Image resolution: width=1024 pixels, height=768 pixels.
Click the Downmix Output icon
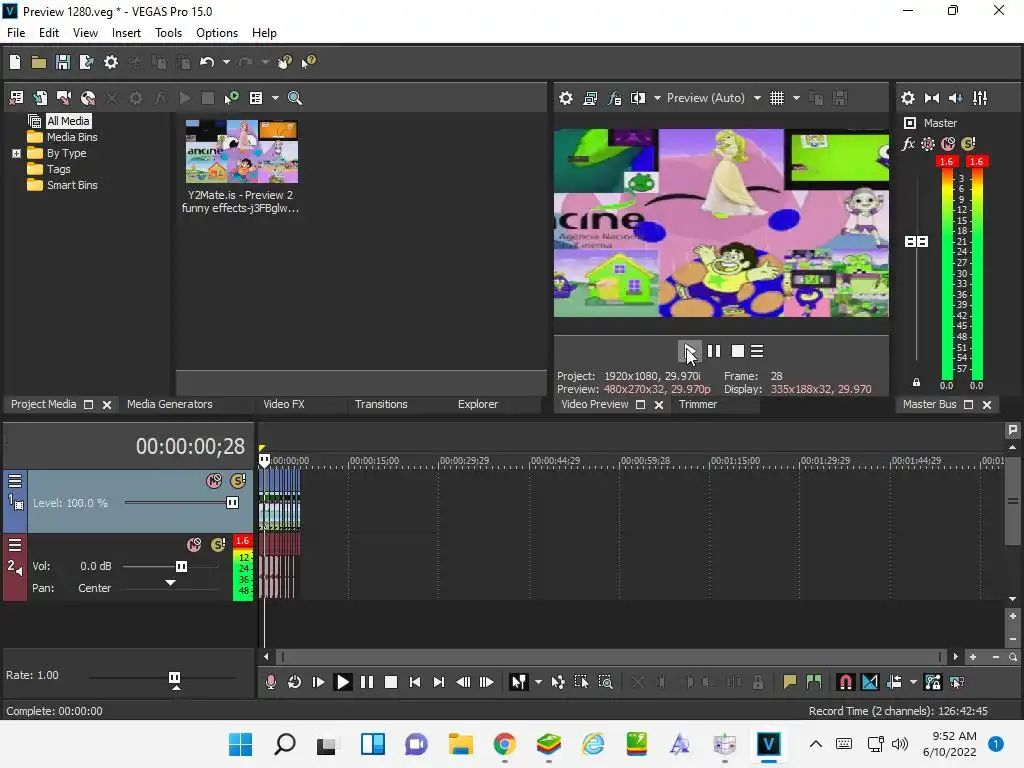point(932,98)
